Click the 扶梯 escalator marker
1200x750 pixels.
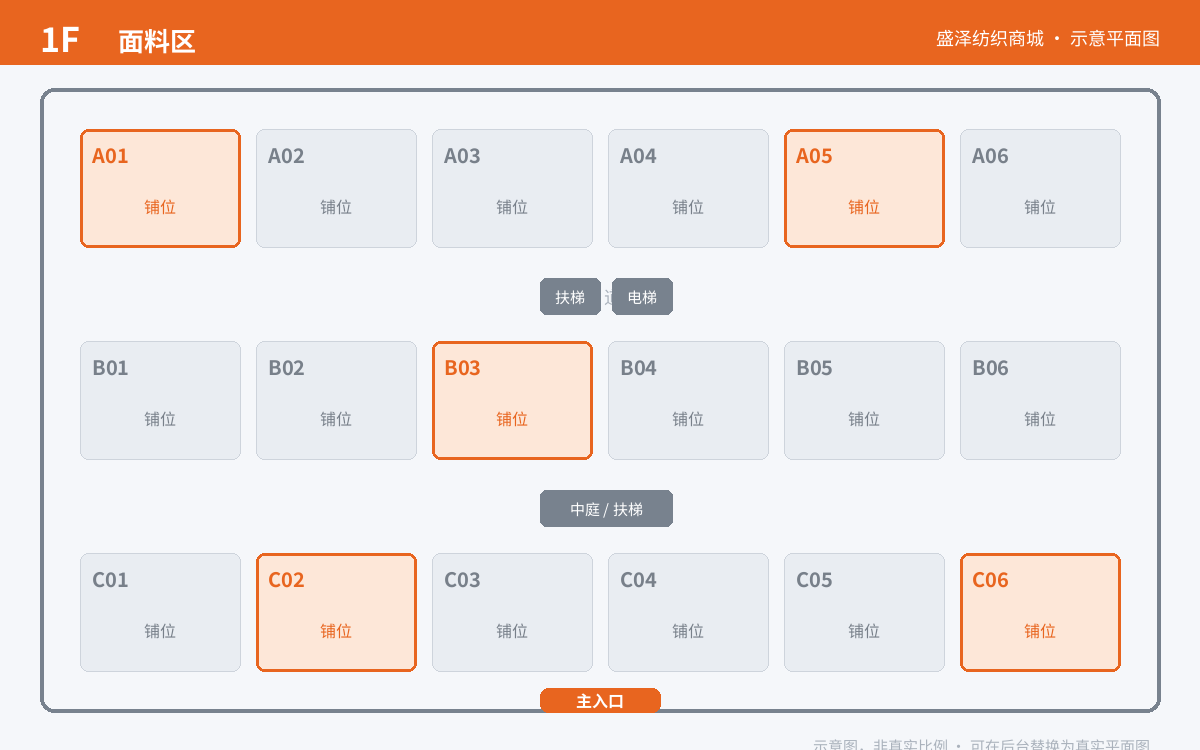[570, 297]
